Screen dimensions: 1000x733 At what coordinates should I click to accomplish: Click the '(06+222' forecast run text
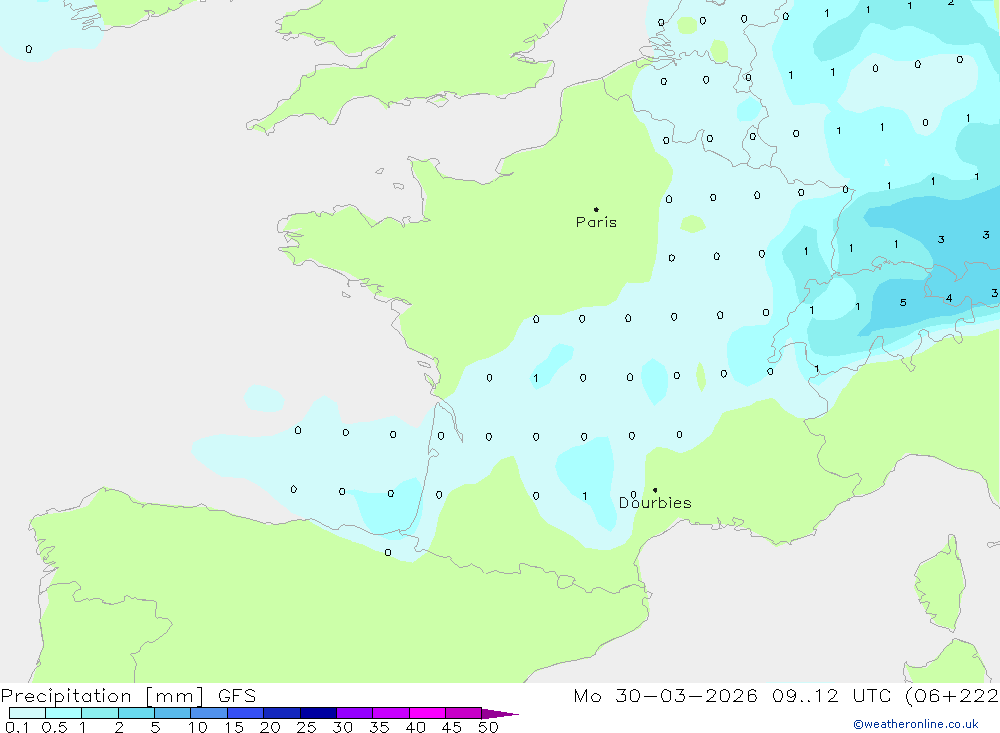pos(952,696)
